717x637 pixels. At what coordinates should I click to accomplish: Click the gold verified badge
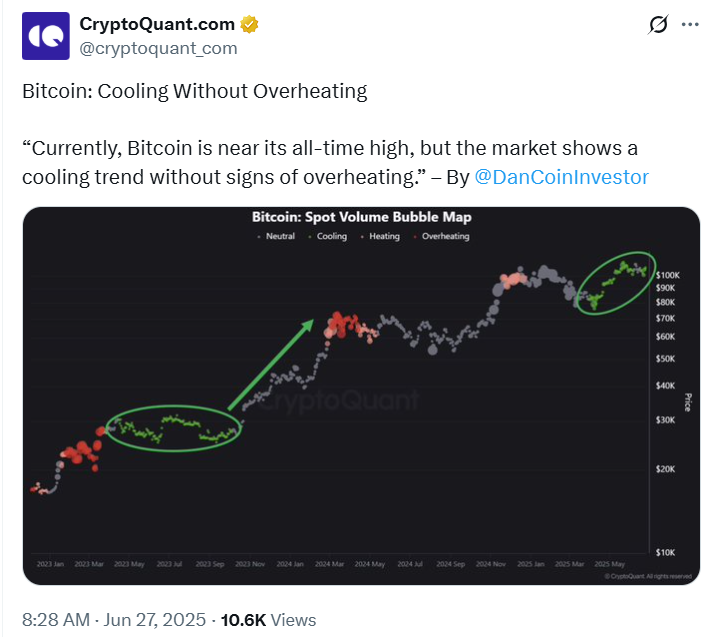click(x=249, y=24)
